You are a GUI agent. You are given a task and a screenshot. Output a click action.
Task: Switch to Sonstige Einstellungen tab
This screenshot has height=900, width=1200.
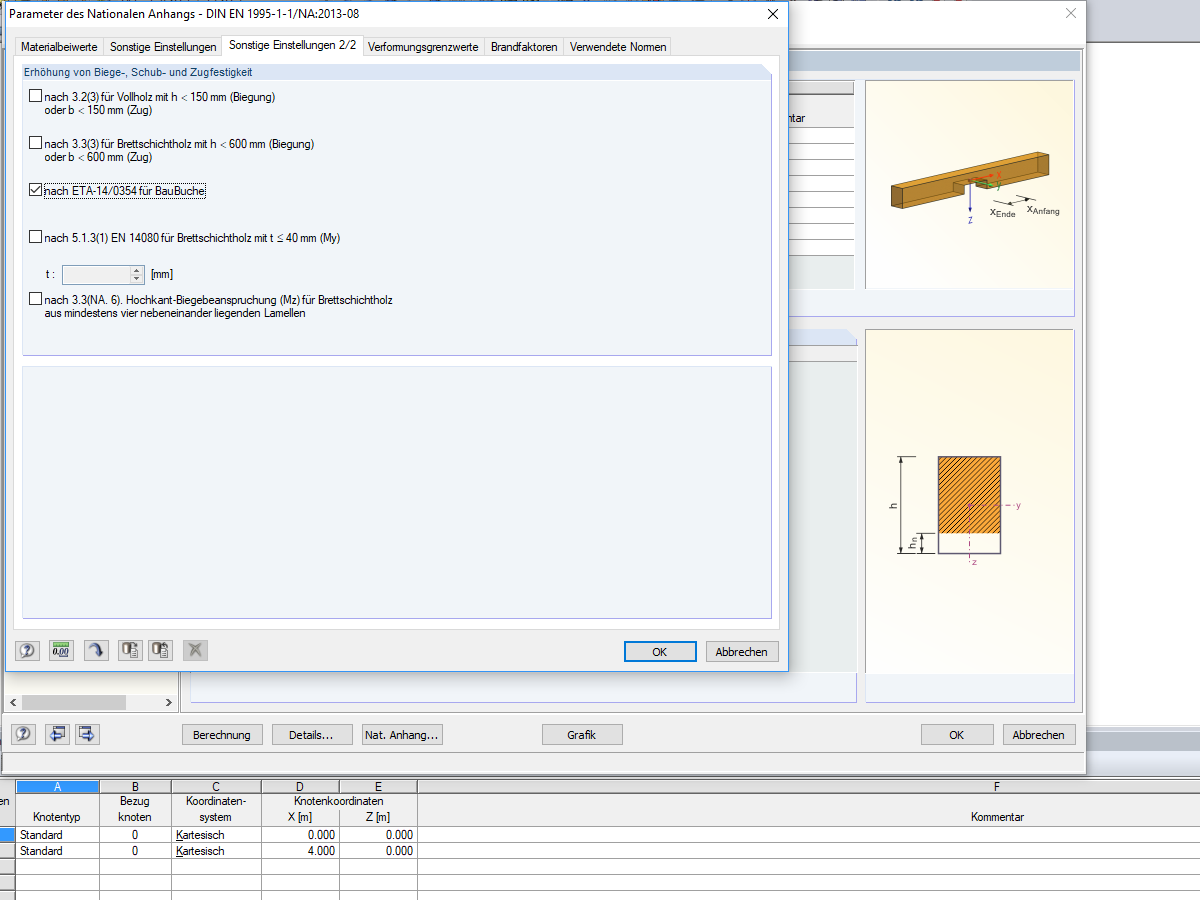click(163, 47)
